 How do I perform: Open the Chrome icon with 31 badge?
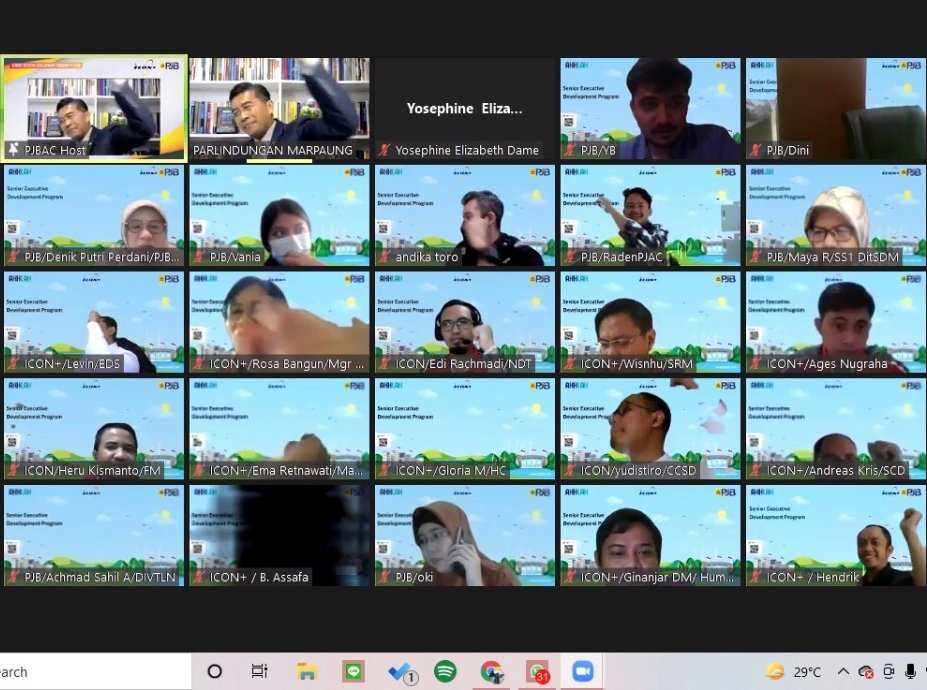tap(538, 672)
